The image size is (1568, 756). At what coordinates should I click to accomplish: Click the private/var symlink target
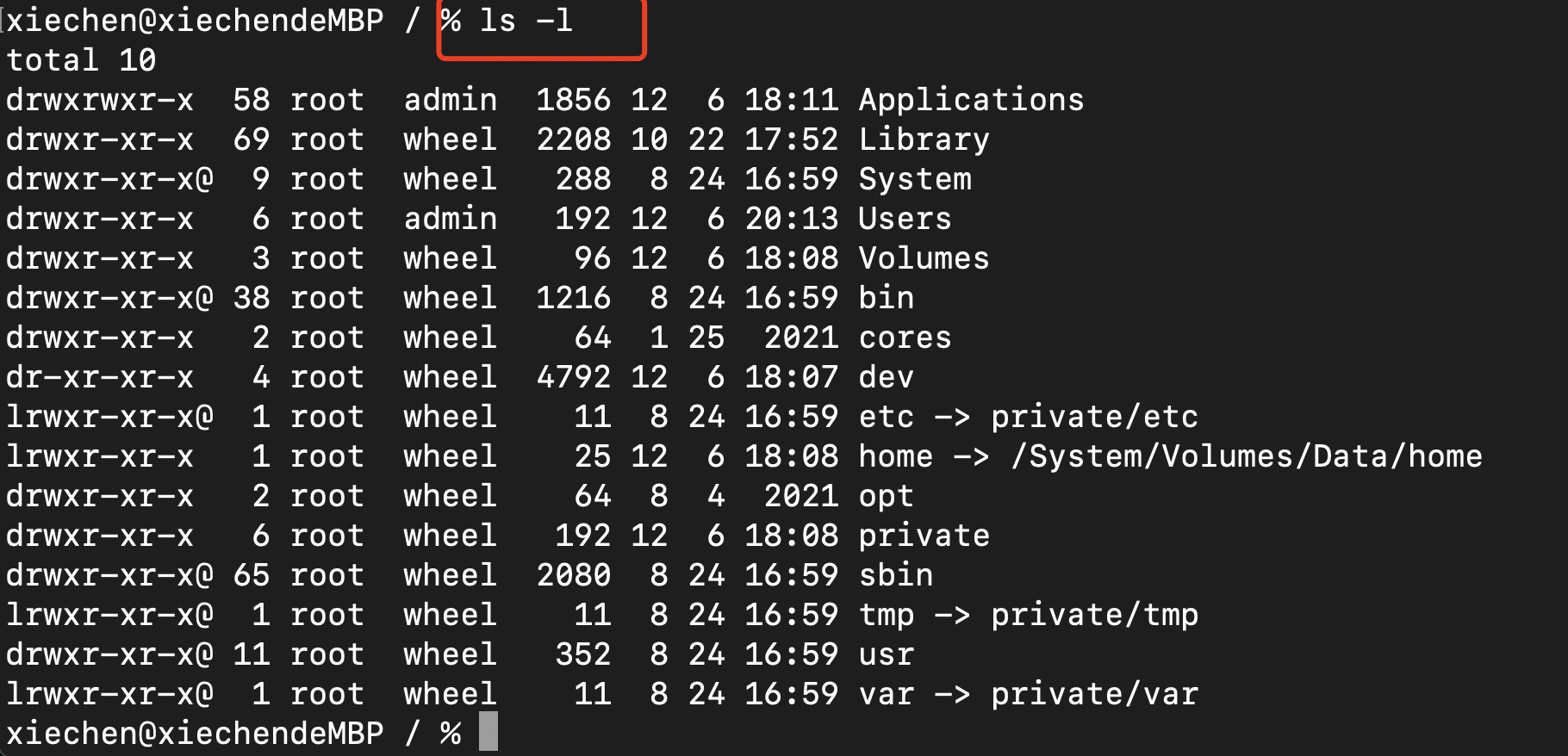[1094, 695]
